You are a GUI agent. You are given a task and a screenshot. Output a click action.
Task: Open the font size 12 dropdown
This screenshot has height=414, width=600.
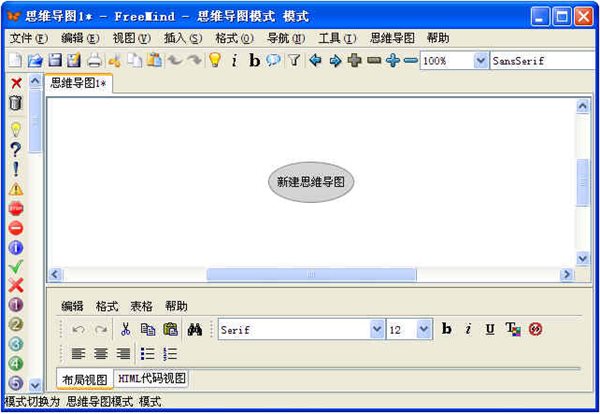tap(423, 329)
